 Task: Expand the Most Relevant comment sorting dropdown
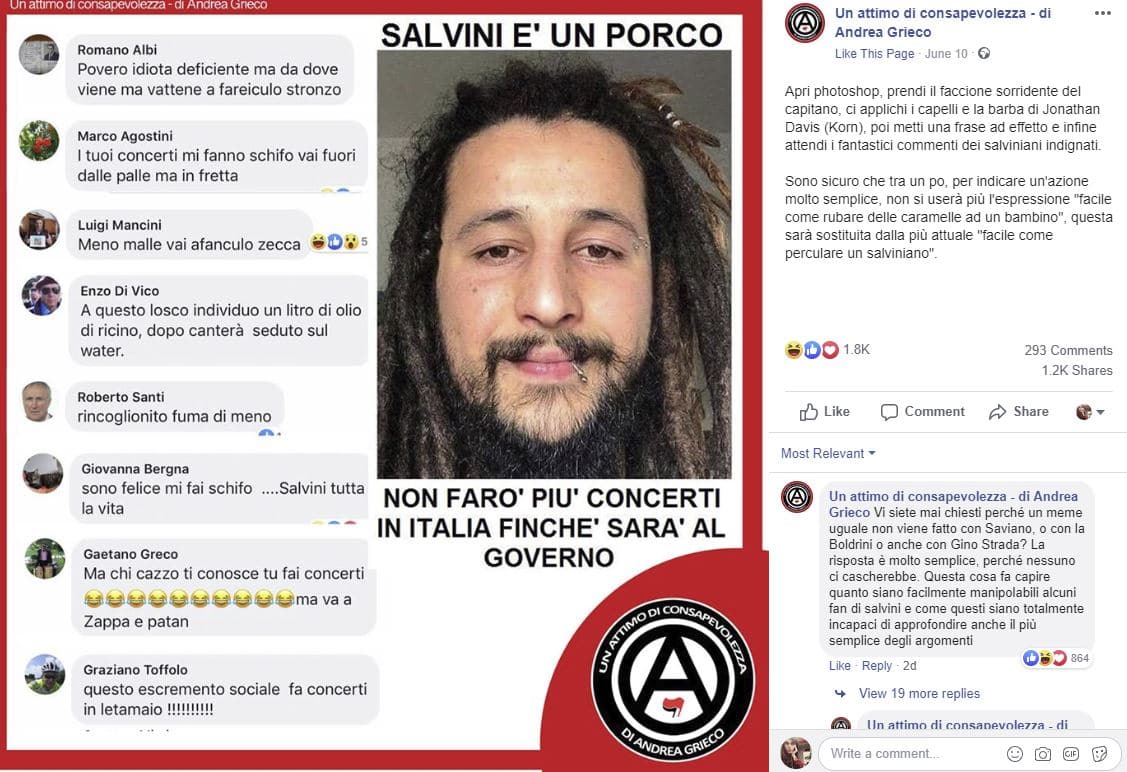point(828,454)
